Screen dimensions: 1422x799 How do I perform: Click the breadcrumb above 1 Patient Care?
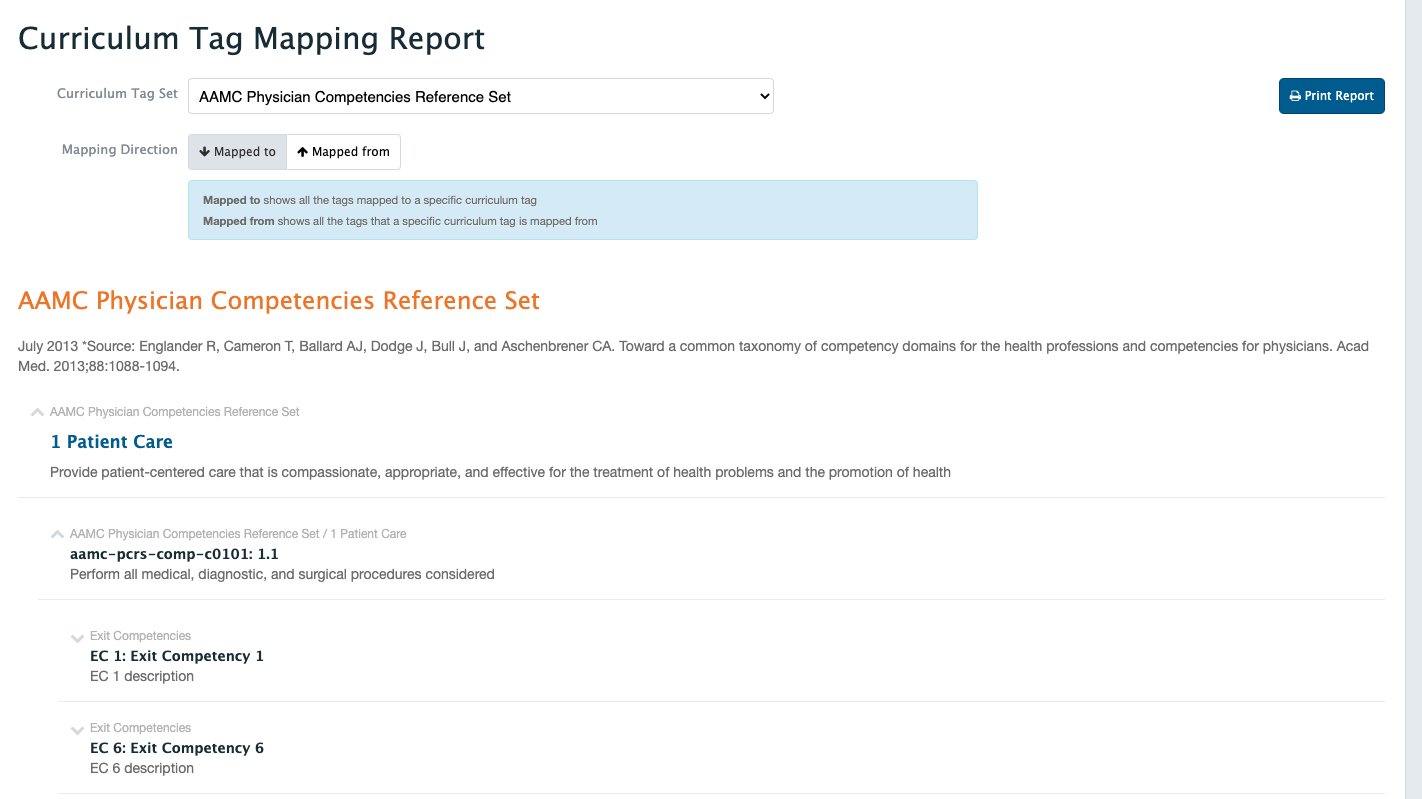(174, 412)
